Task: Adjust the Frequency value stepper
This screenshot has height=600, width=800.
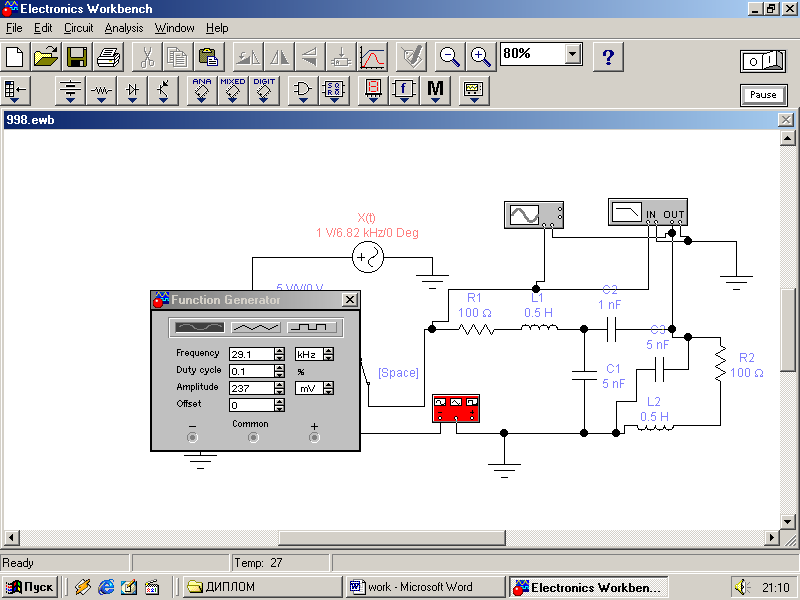Action: coord(279,354)
